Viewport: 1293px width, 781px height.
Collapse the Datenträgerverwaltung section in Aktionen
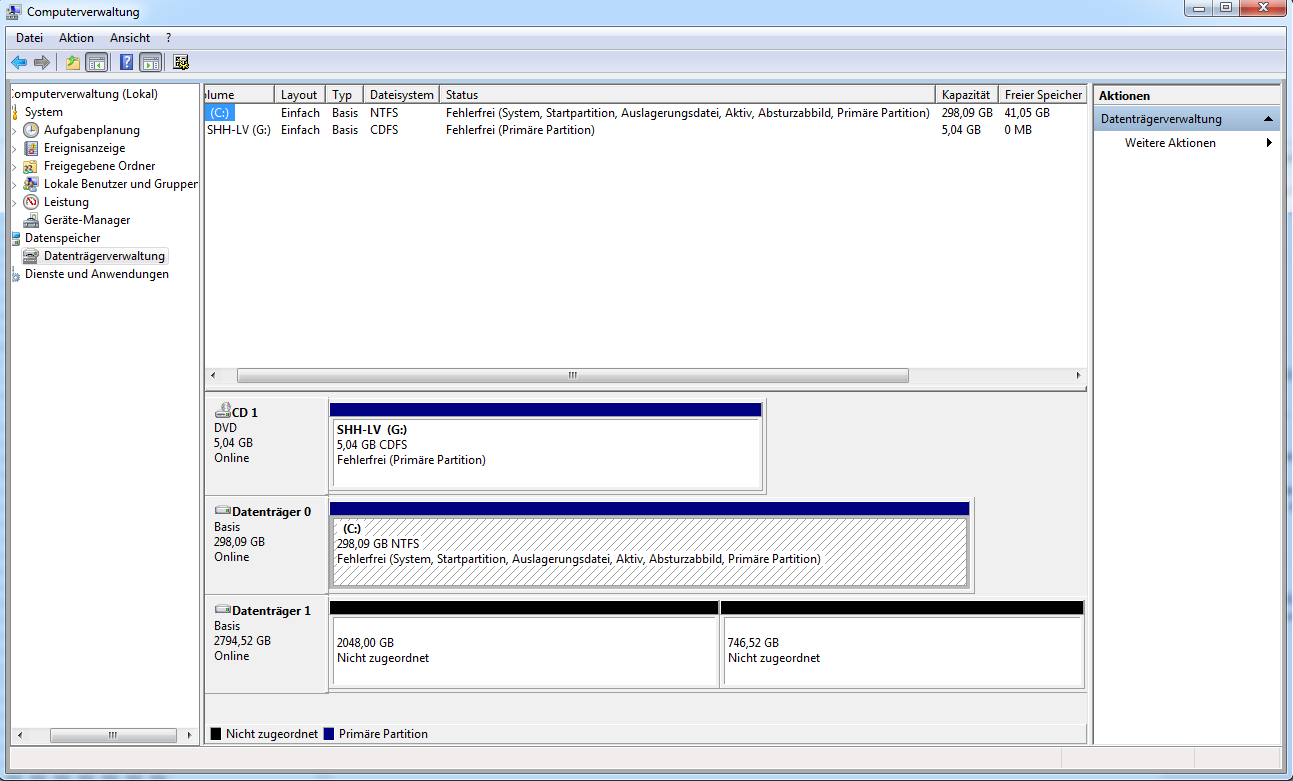[x=1268, y=119]
